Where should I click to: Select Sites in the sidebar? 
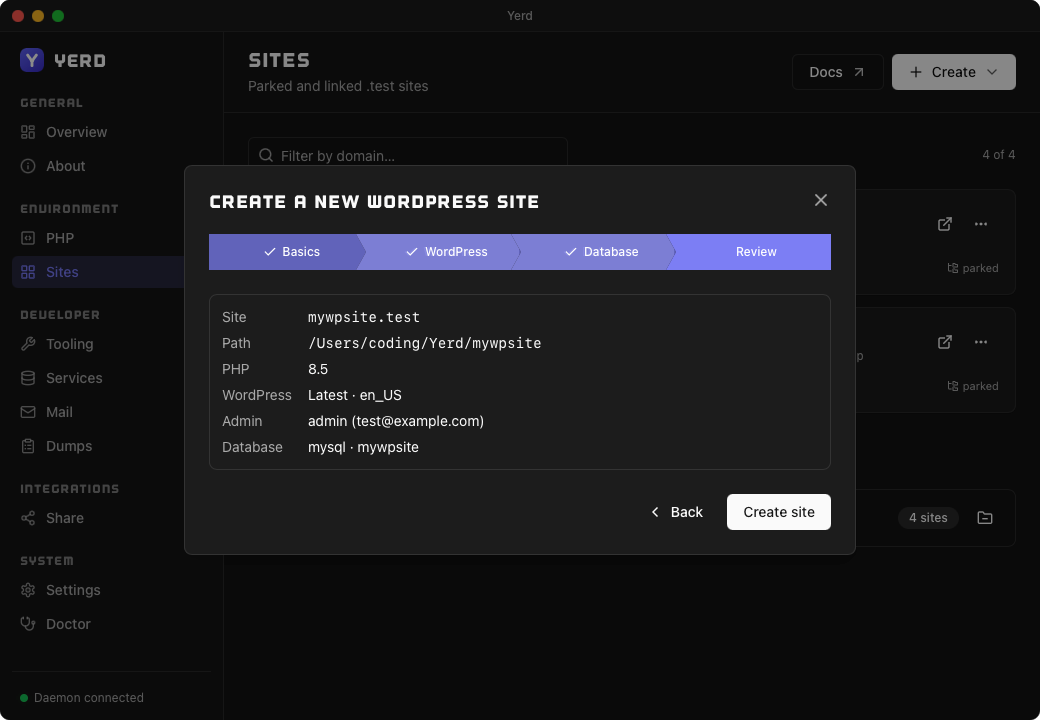coord(98,272)
